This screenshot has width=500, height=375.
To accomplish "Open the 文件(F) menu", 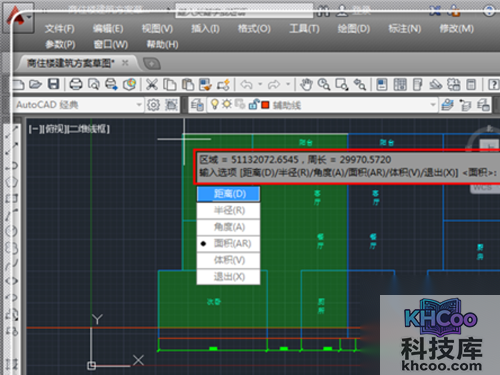I will pyautogui.click(x=60, y=29).
